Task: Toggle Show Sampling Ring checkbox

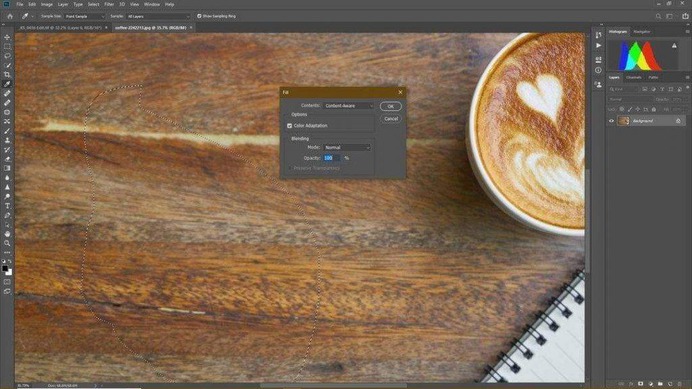Action: coord(199,16)
